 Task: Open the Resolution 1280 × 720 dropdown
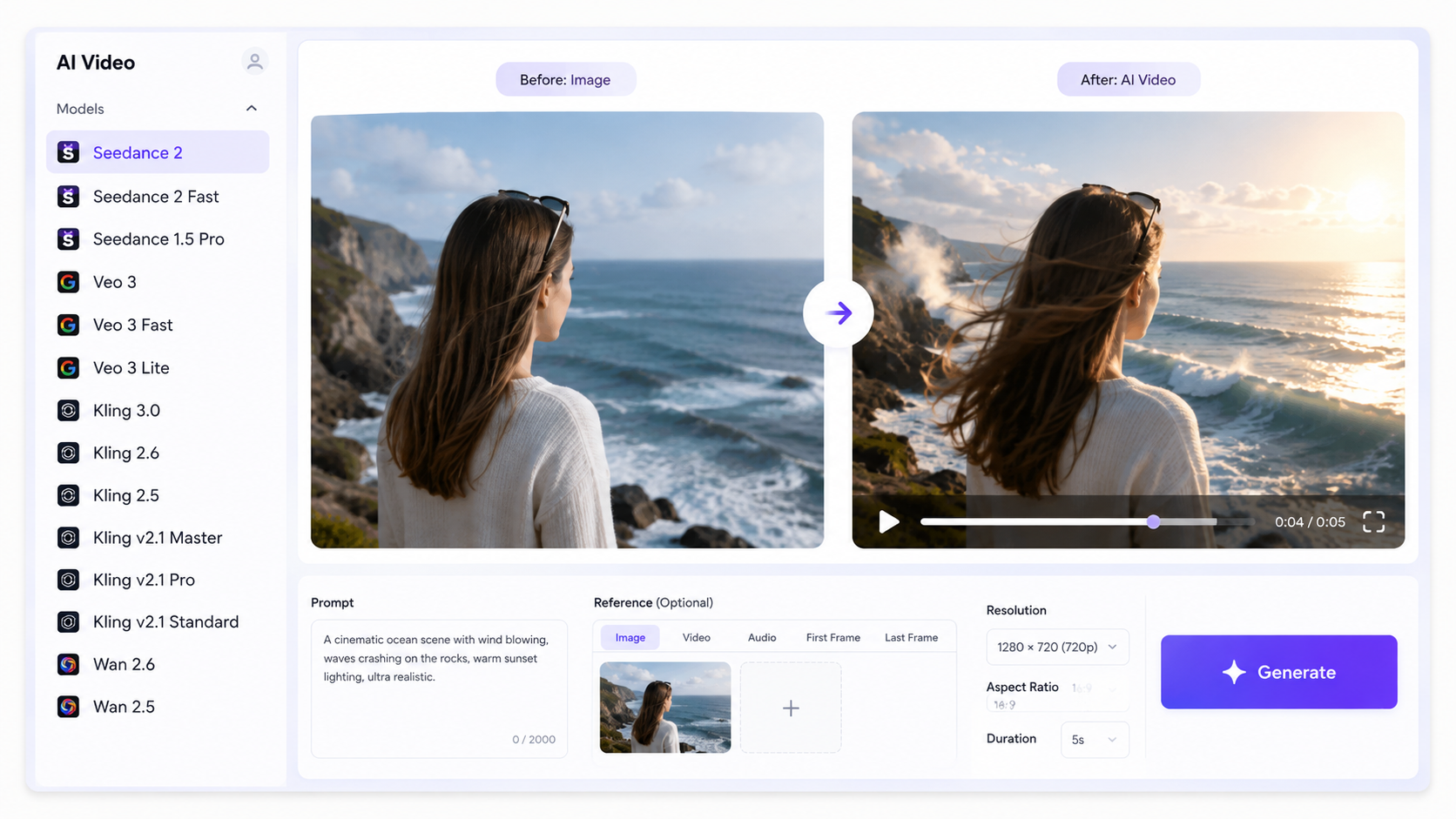(1057, 647)
